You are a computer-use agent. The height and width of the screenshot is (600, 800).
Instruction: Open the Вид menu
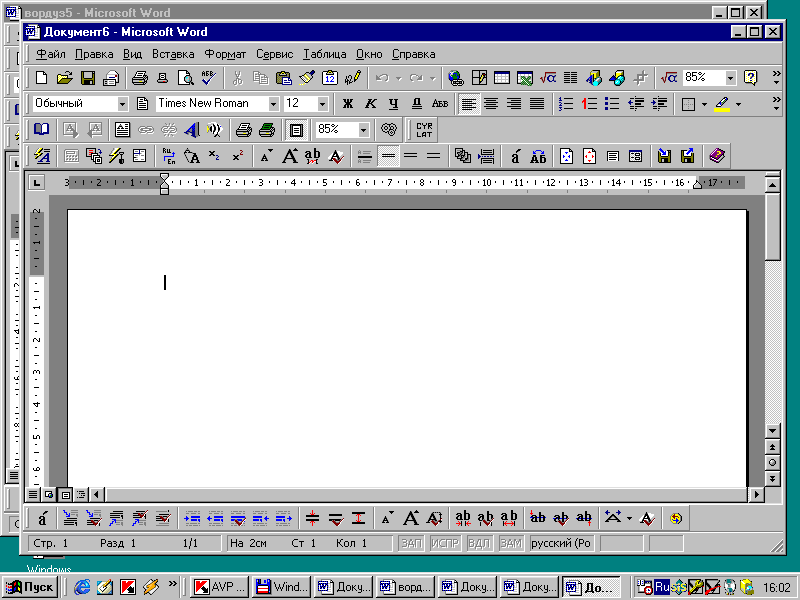pos(132,54)
